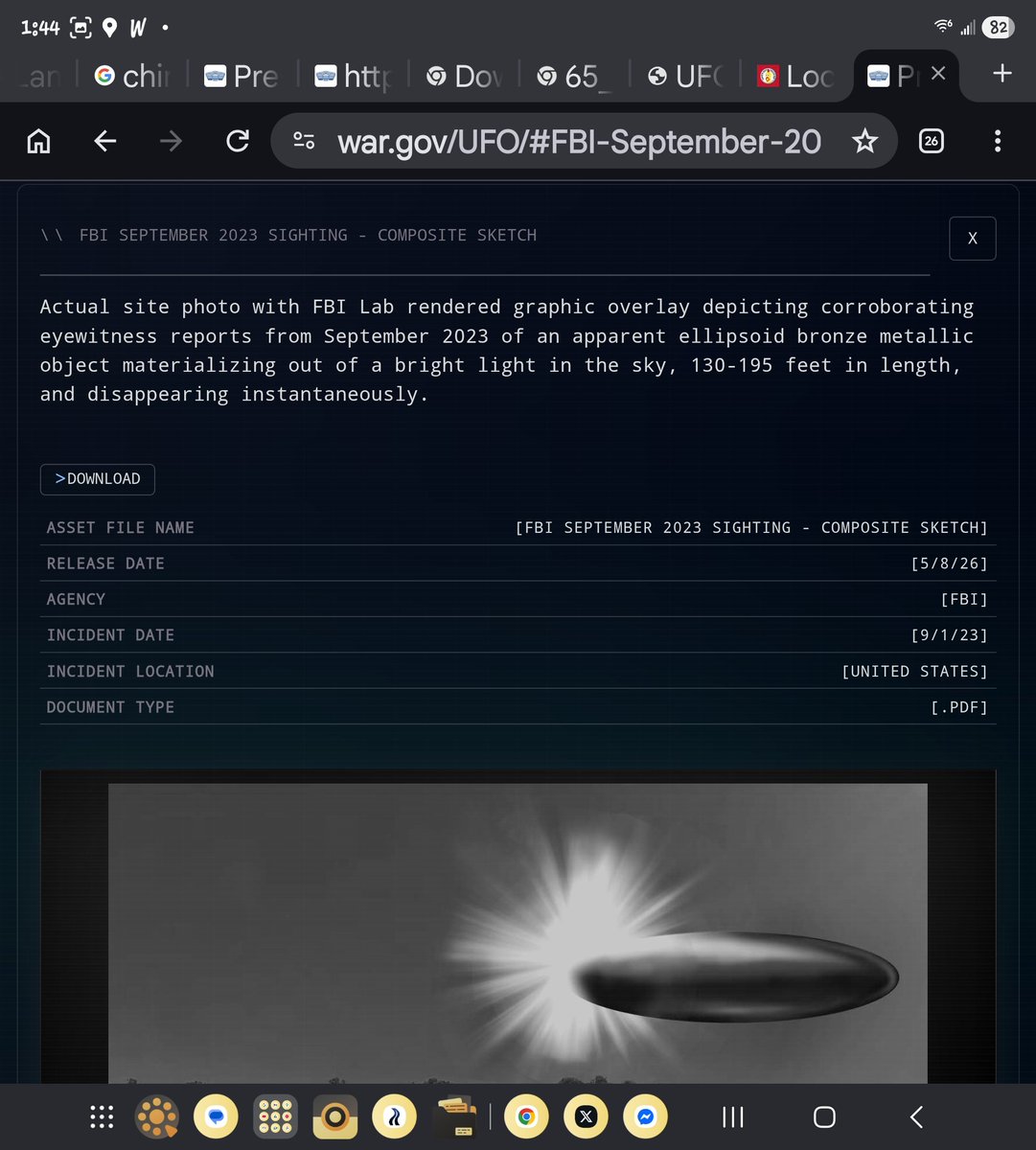The image size is (1036, 1150).
Task: Select the INCIDENT DATE label
Action: pyautogui.click(x=110, y=635)
